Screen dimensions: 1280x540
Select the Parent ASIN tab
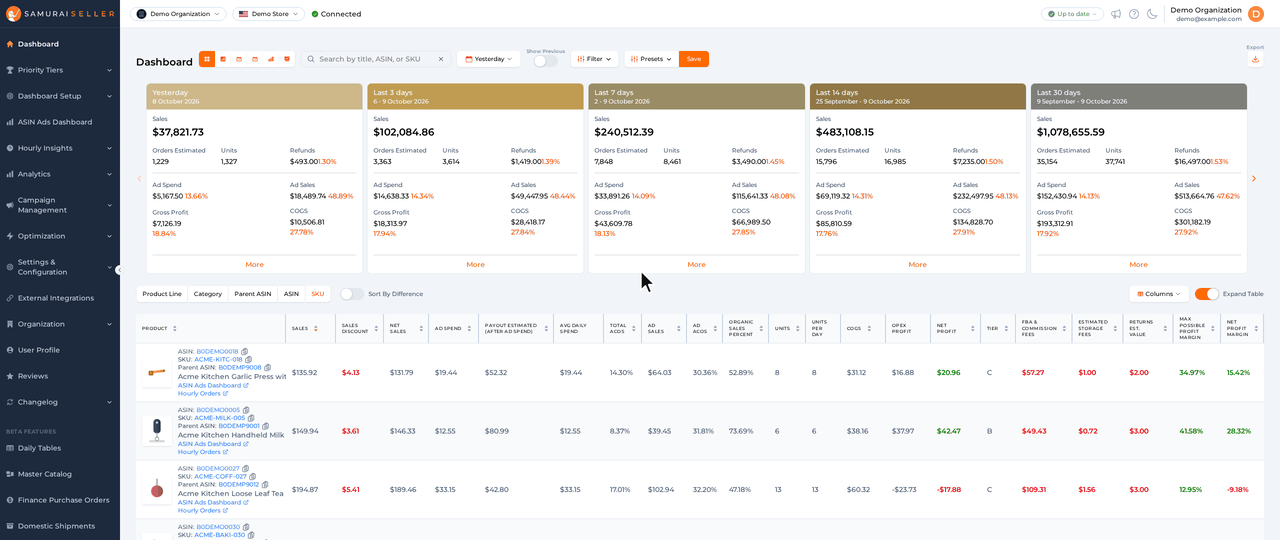pos(253,294)
